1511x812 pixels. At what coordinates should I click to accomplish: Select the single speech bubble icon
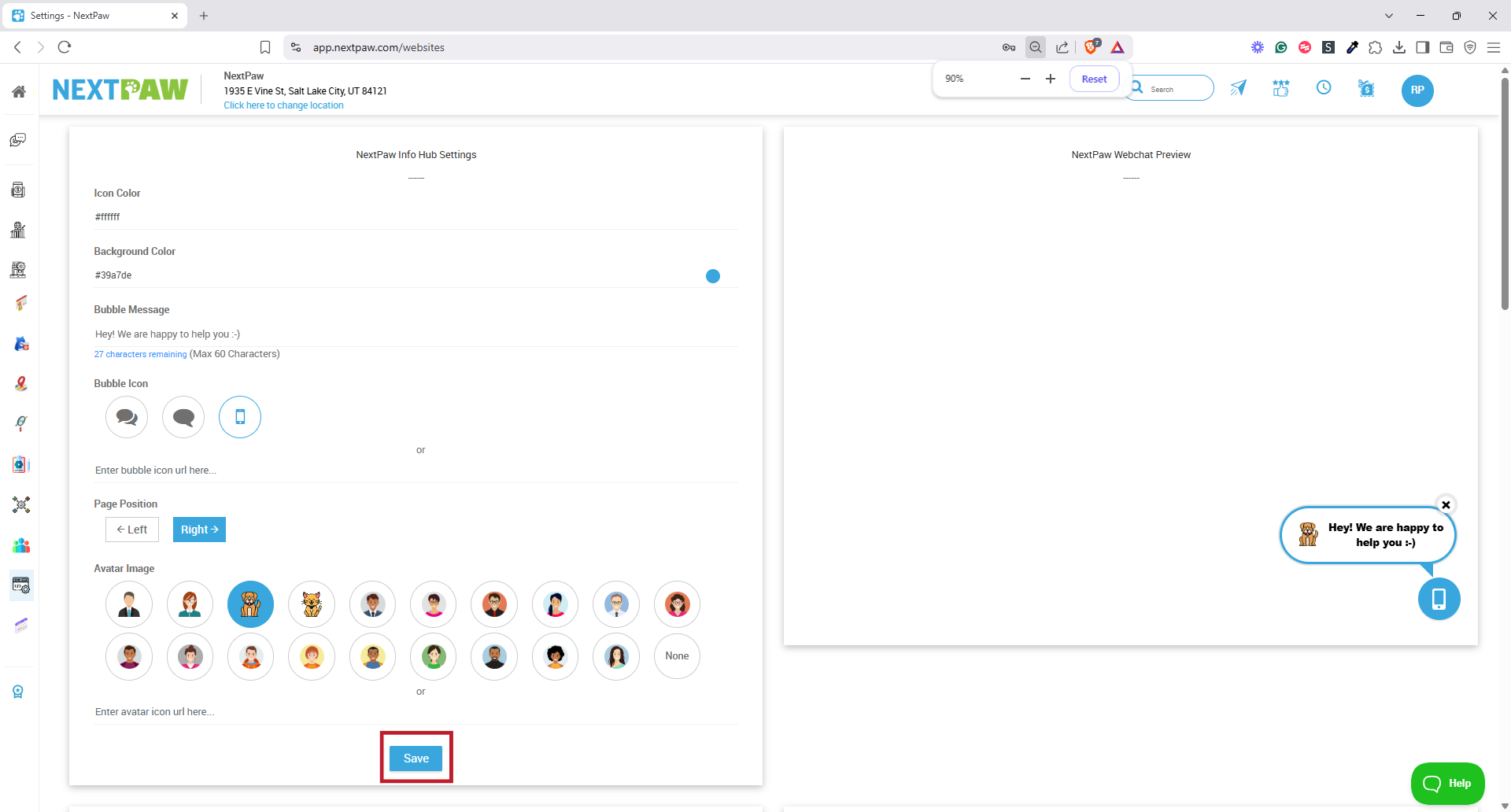point(183,417)
